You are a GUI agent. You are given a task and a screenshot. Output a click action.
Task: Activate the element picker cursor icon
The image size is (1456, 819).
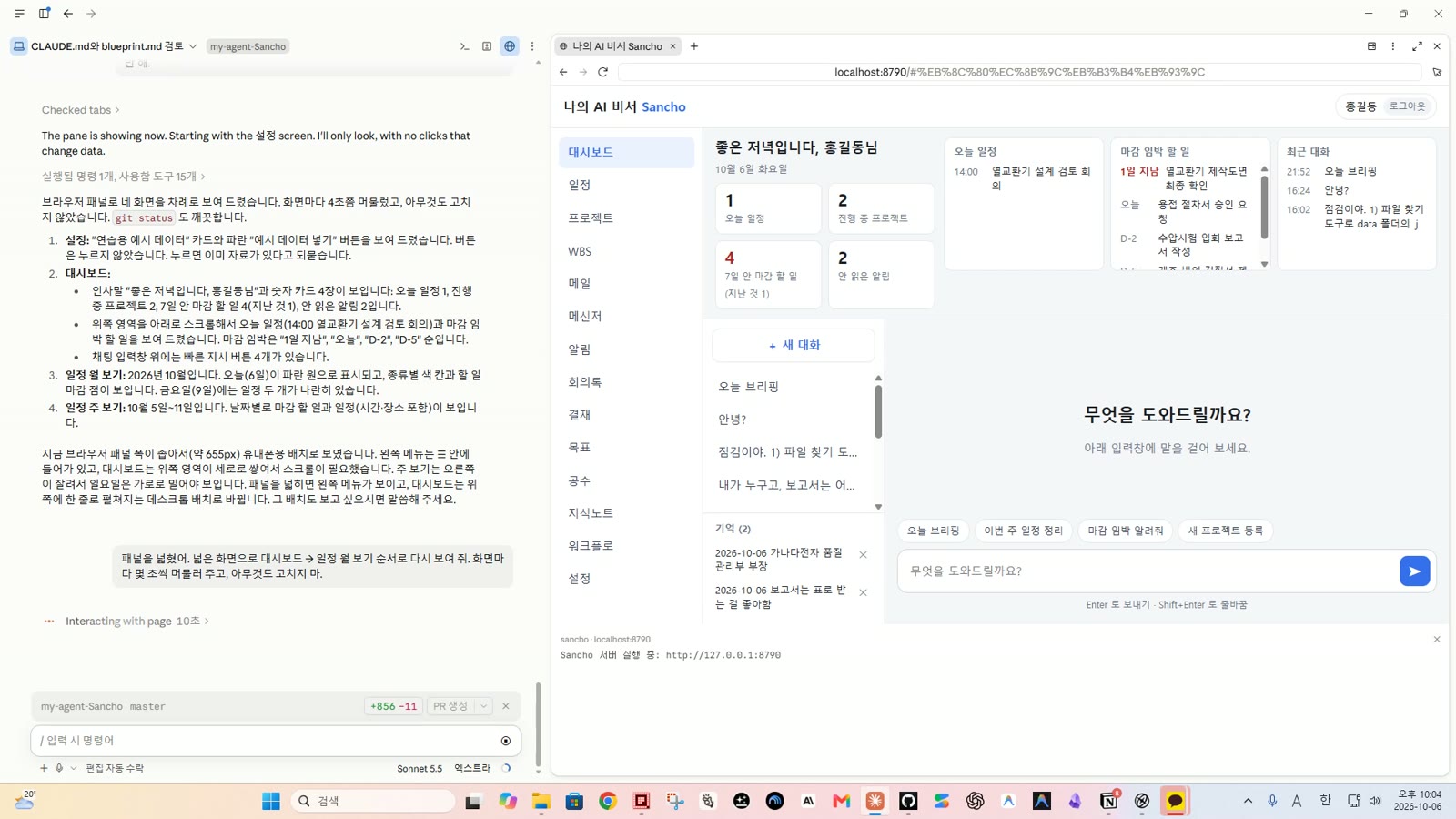(1437, 72)
